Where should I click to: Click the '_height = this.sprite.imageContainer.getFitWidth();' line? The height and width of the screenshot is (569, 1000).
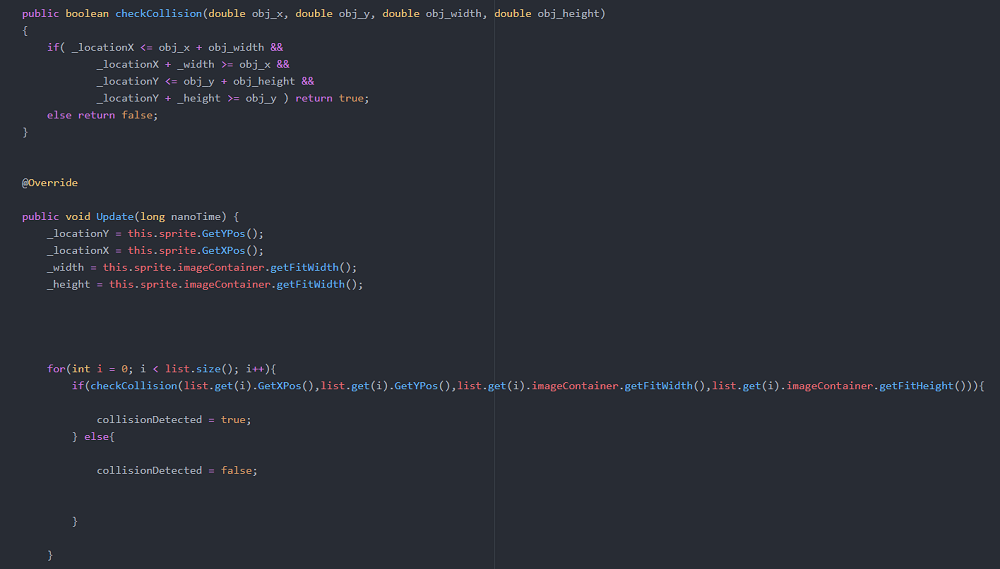tap(205, 284)
